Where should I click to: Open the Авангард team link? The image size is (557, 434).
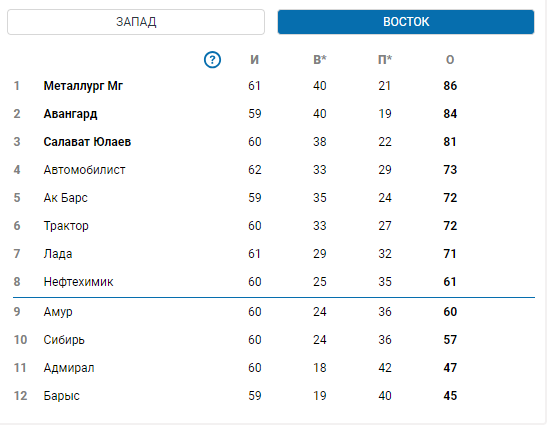tap(70, 114)
